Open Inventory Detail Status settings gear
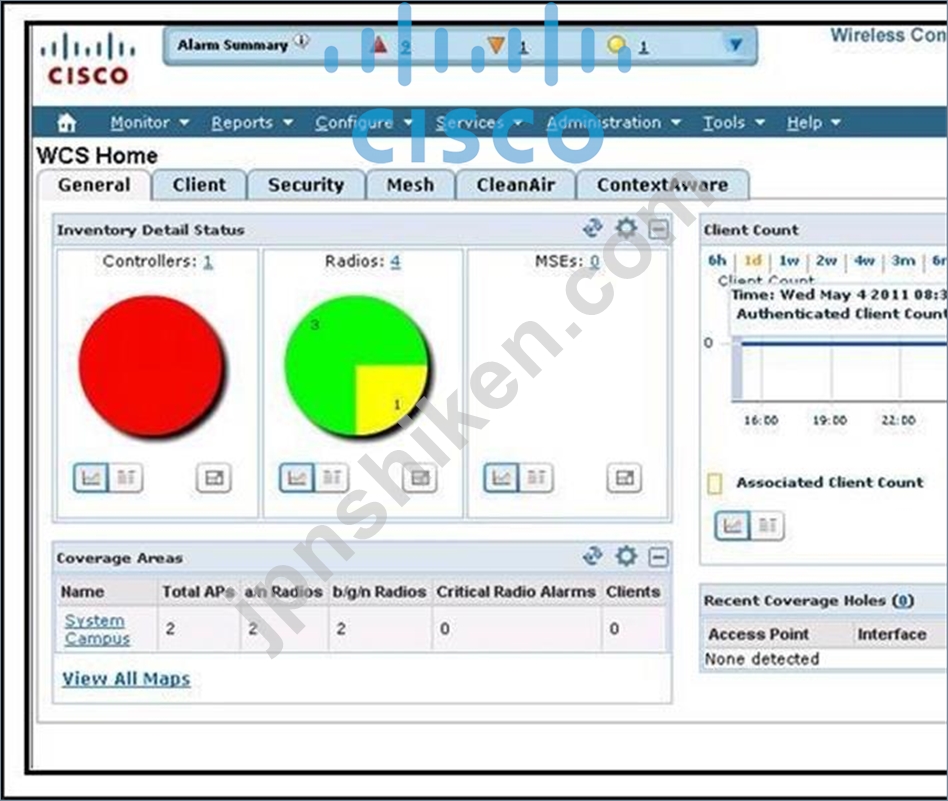This screenshot has height=801, width=948. click(x=626, y=229)
